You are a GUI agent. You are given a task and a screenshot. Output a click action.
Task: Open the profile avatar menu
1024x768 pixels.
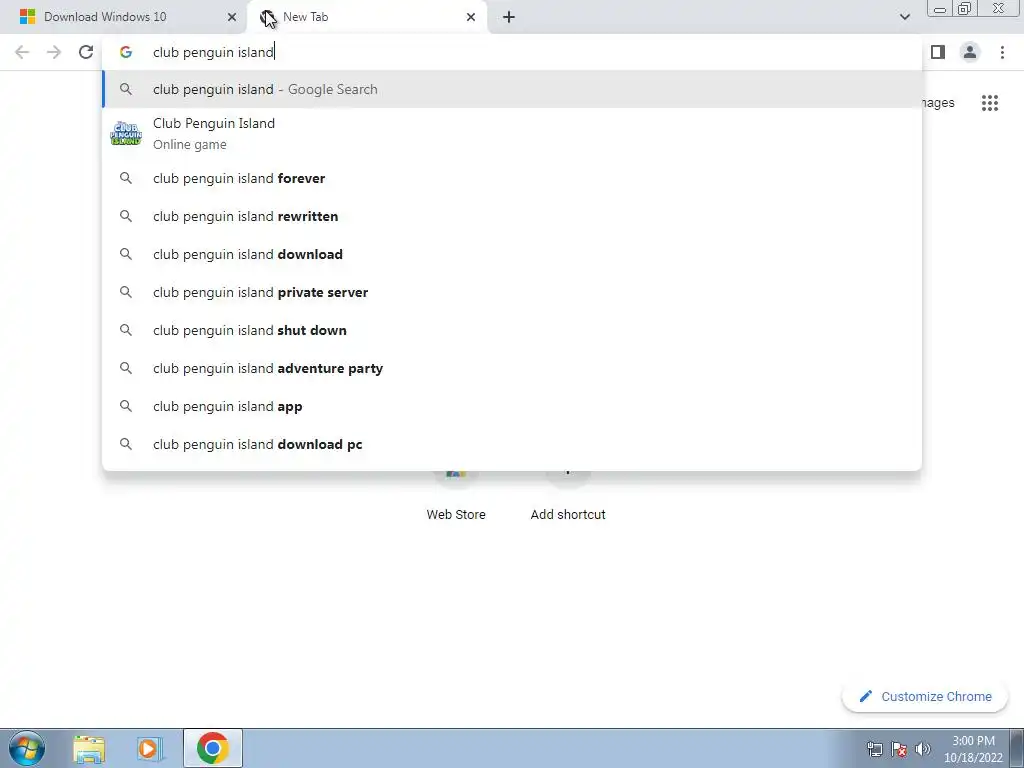970,52
